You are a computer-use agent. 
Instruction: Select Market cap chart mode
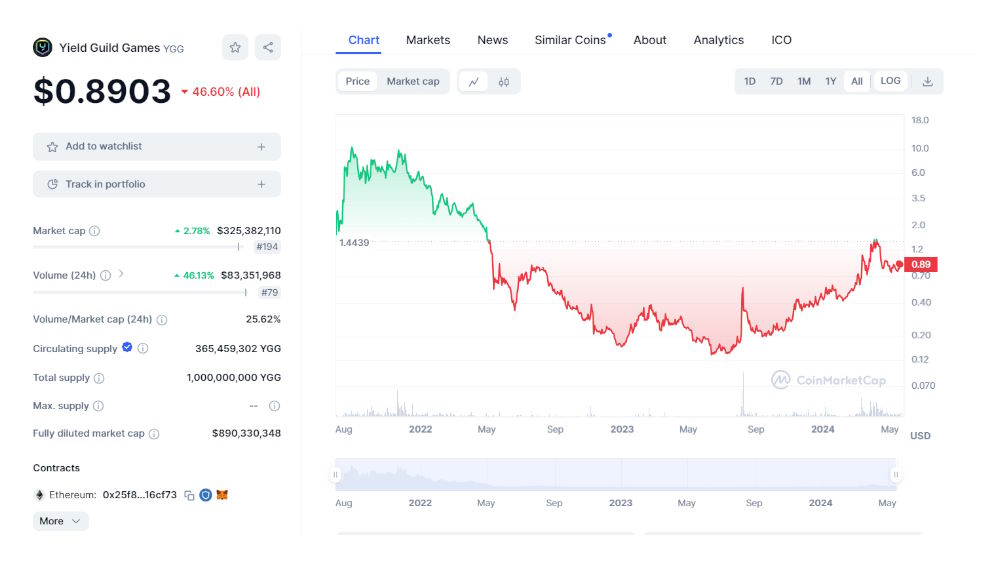point(413,82)
